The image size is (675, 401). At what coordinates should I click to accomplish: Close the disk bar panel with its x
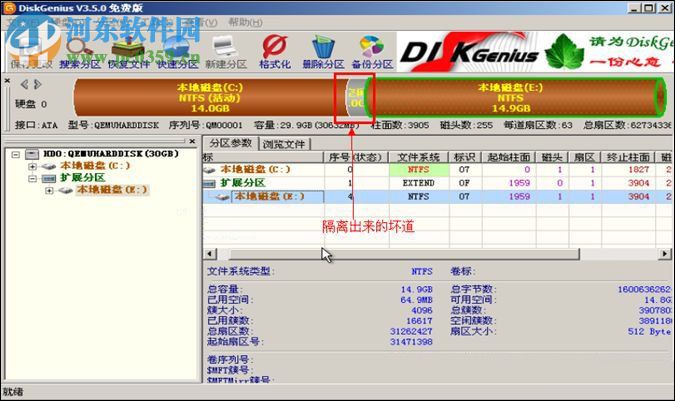tap(7, 80)
